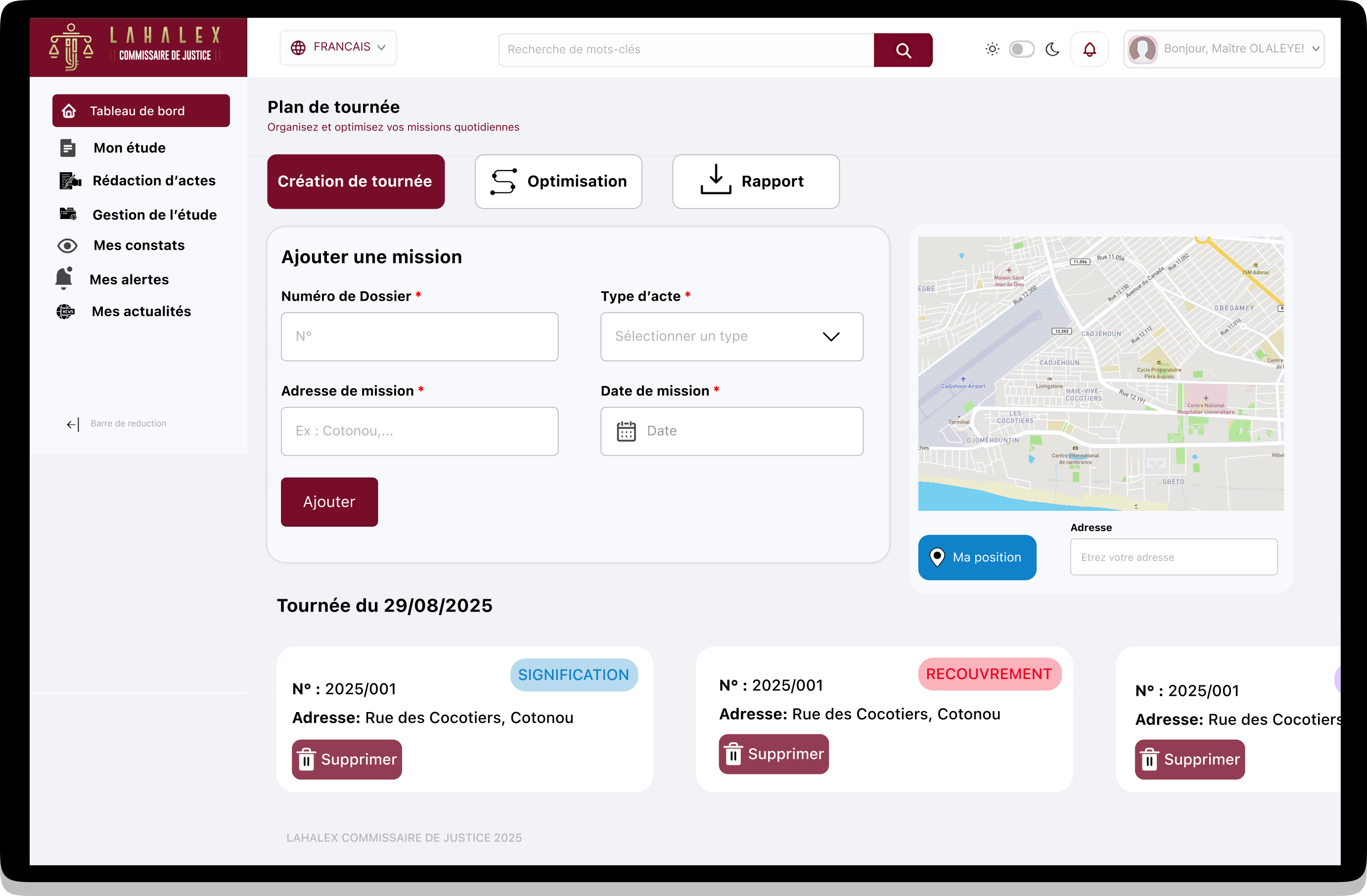Viewport: 1367px width, 896px height.
Task: View Mes constats
Action: click(x=138, y=245)
